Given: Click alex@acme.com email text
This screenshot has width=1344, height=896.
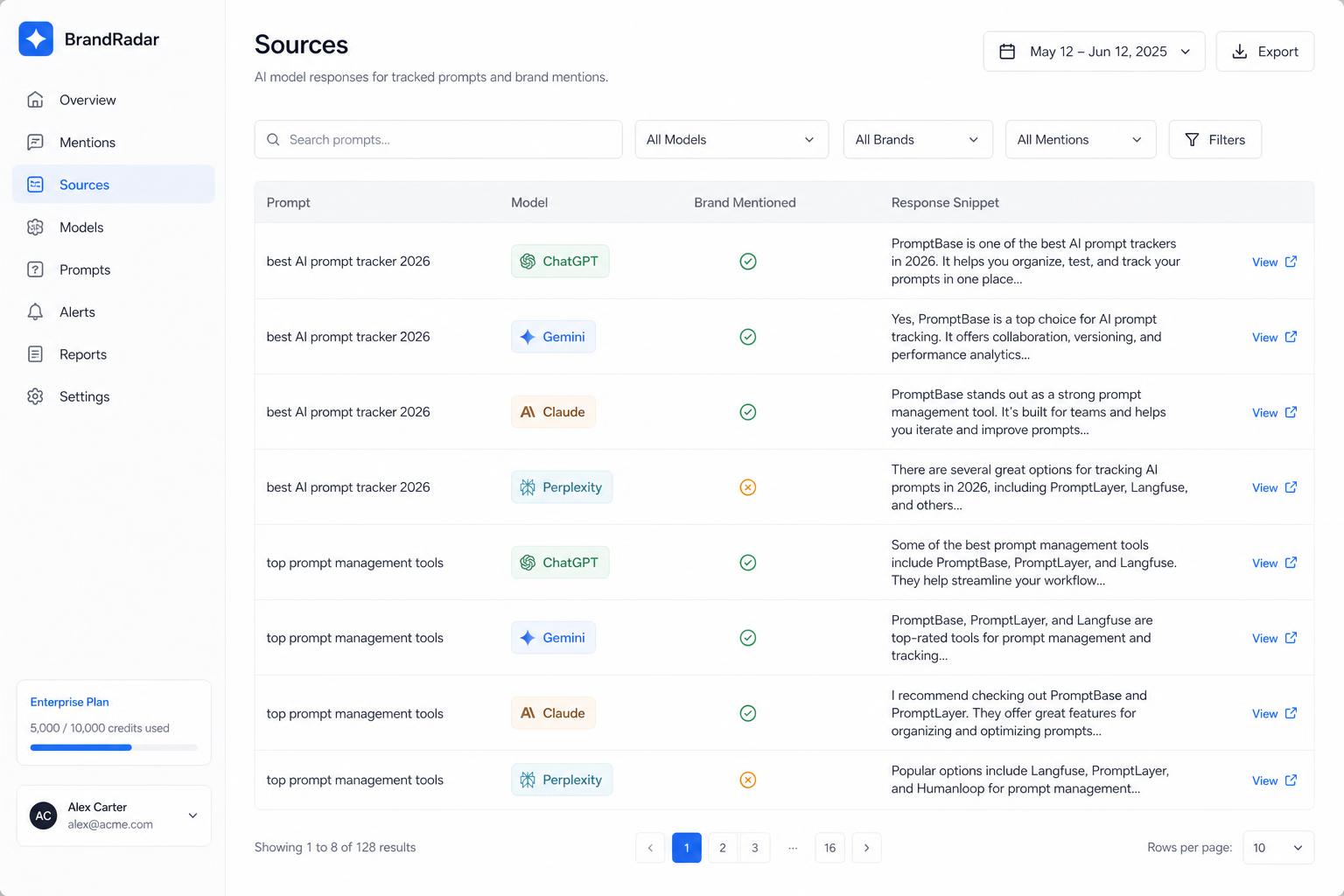Looking at the screenshot, I should click(110, 824).
